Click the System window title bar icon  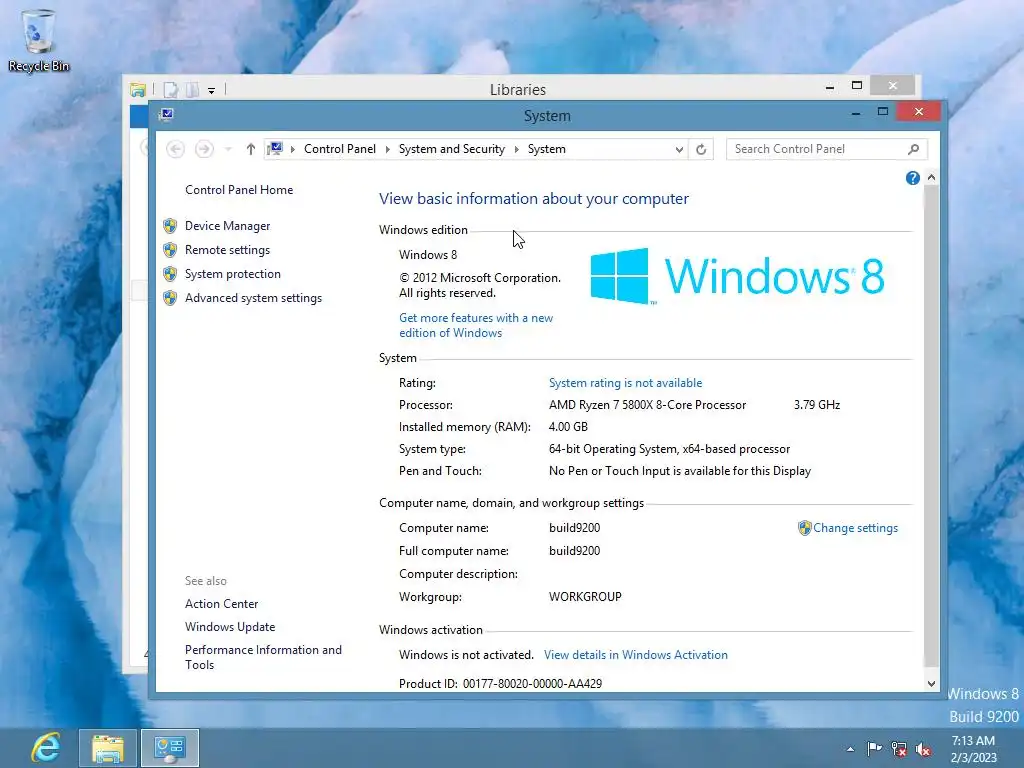(x=167, y=115)
